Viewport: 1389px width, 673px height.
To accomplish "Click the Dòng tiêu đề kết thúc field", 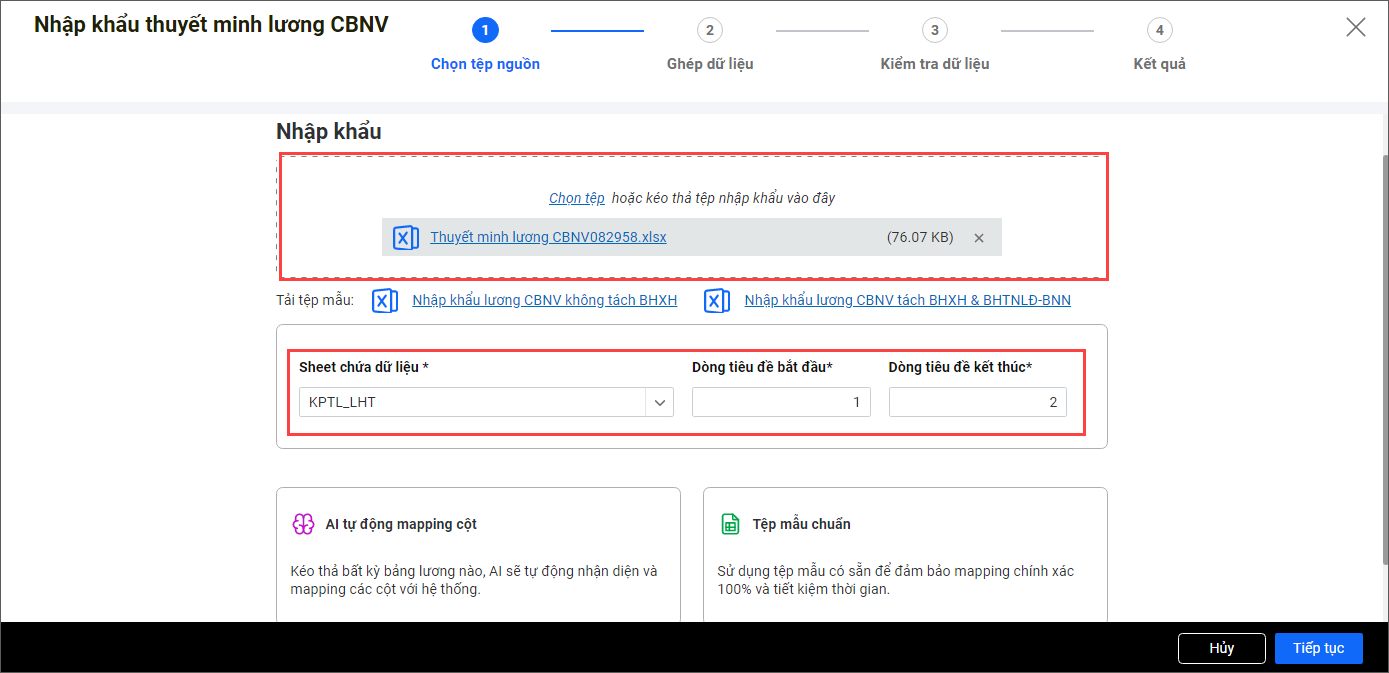I will [x=977, y=402].
